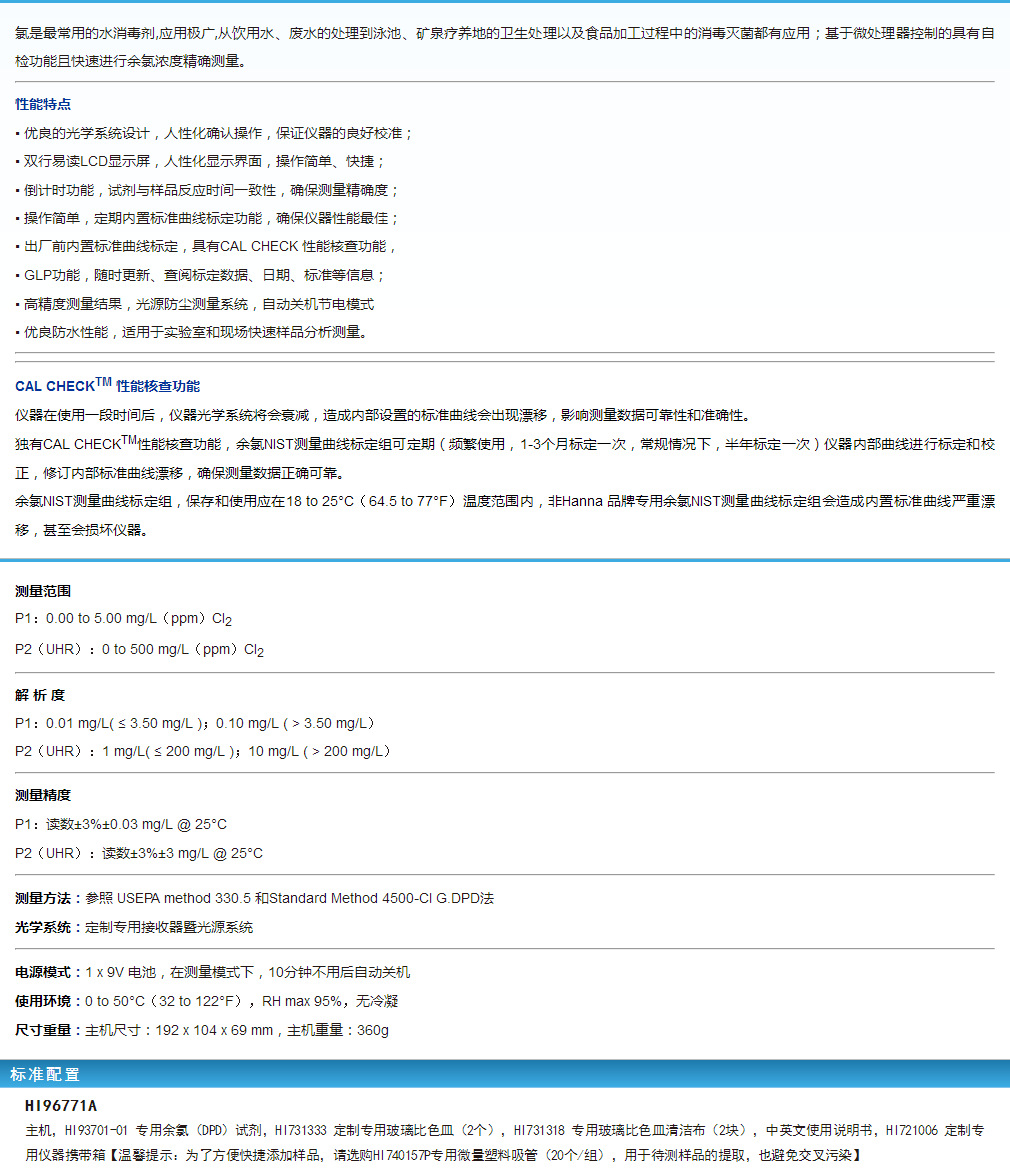Select the 测量范围 heading
Screen dimensions: 1010x1171
coord(43,591)
